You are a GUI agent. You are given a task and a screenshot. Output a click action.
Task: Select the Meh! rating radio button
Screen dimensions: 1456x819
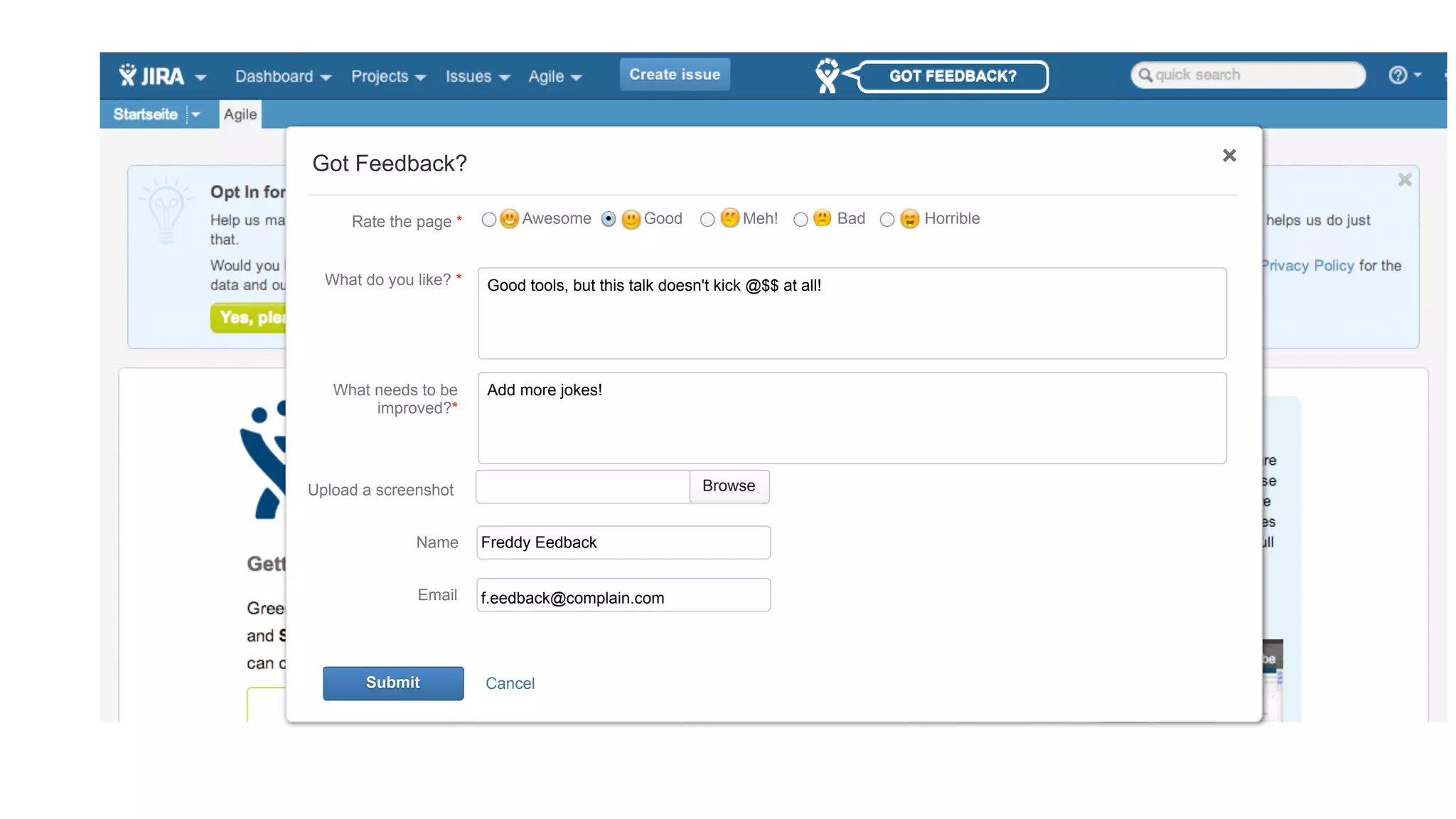click(x=707, y=220)
